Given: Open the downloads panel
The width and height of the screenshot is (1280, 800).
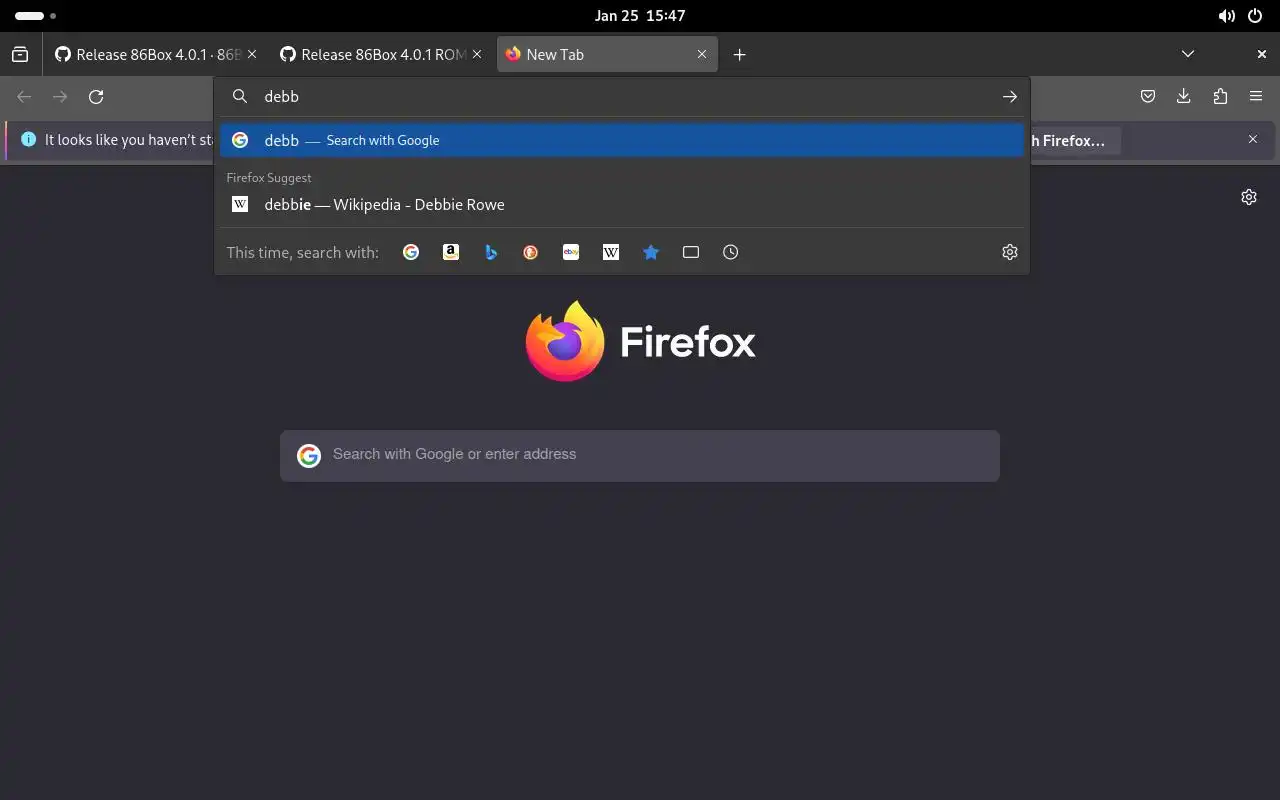Looking at the screenshot, I should pyautogui.click(x=1184, y=96).
